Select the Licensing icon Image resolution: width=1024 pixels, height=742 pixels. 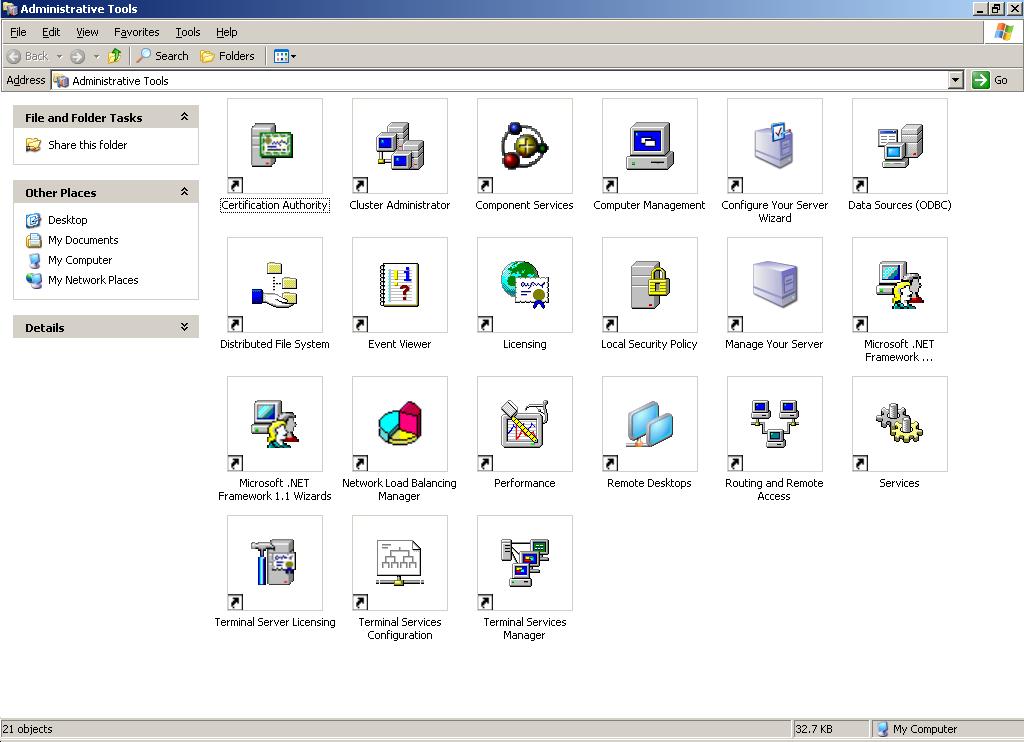point(524,285)
